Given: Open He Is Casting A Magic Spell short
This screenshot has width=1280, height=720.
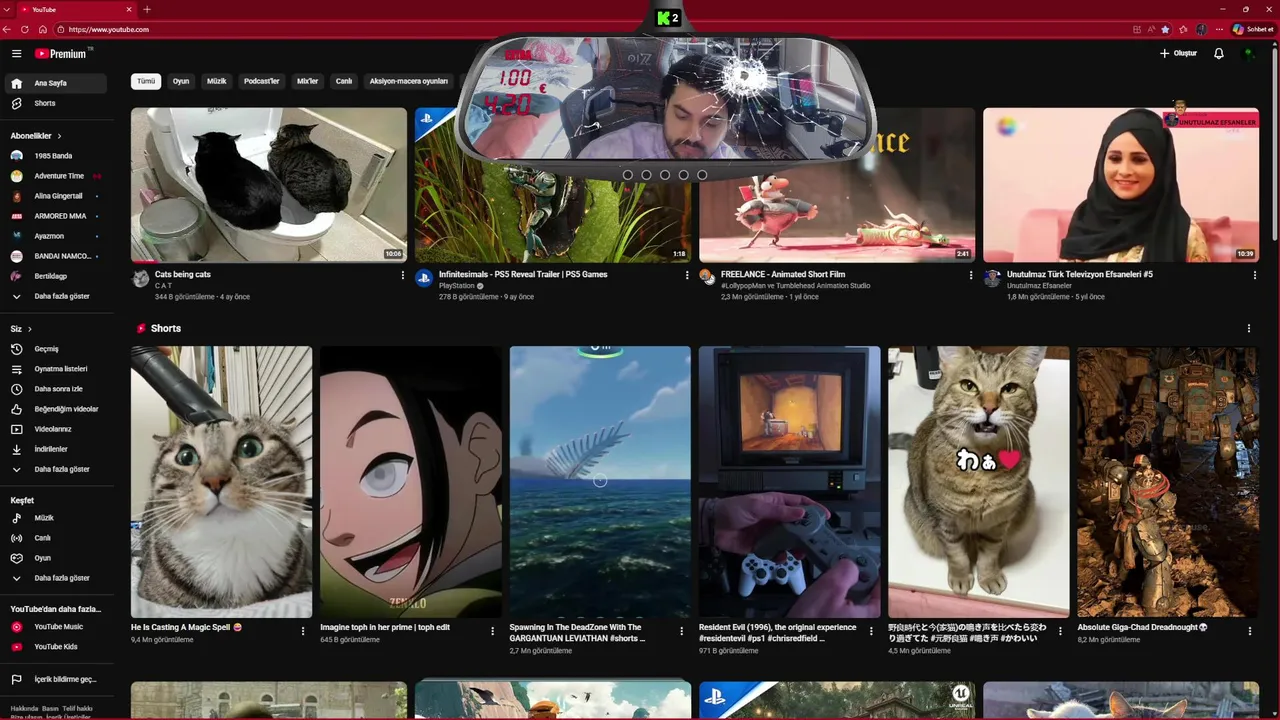Looking at the screenshot, I should (x=221, y=482).
